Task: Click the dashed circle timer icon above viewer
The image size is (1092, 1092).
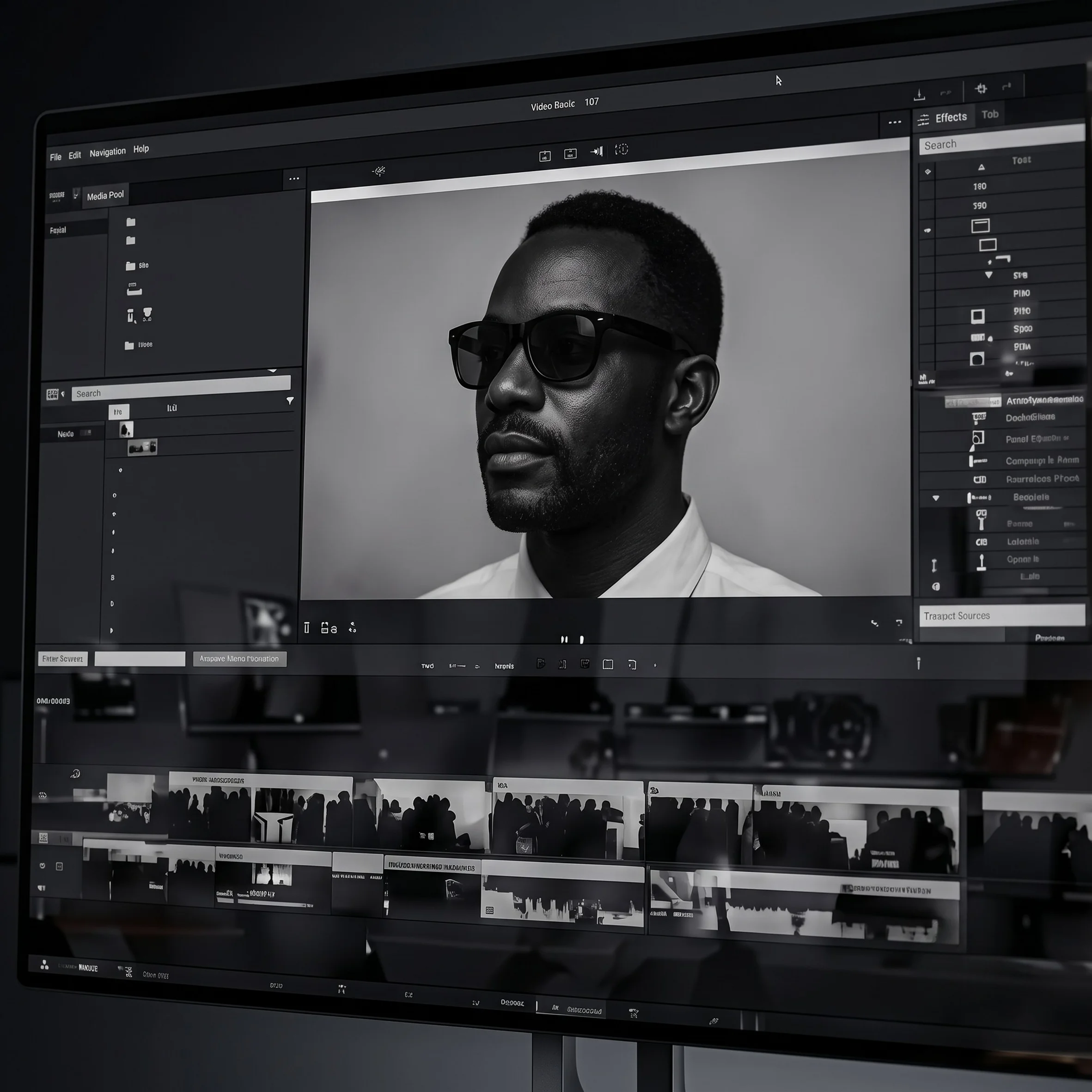Action: [621, 149]
